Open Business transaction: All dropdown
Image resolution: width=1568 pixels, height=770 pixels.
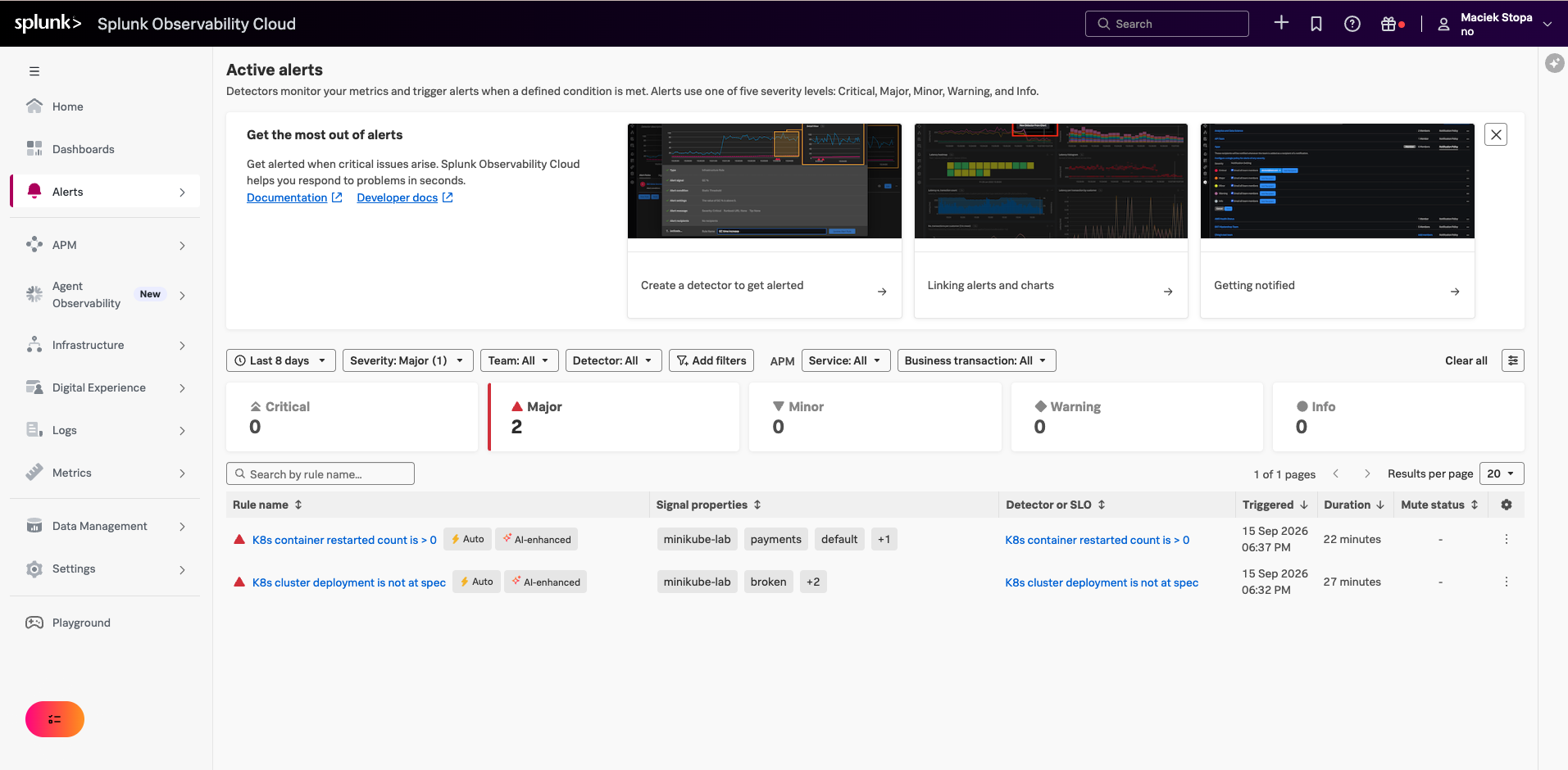(x=977, y=360)
